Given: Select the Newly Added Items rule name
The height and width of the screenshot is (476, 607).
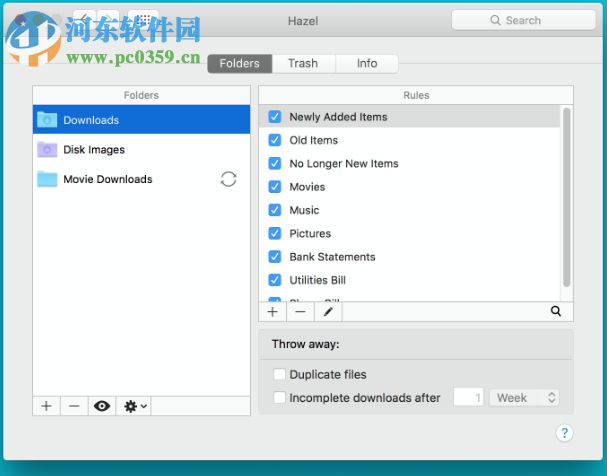Looking at the screenshot, I should [338, 117].
